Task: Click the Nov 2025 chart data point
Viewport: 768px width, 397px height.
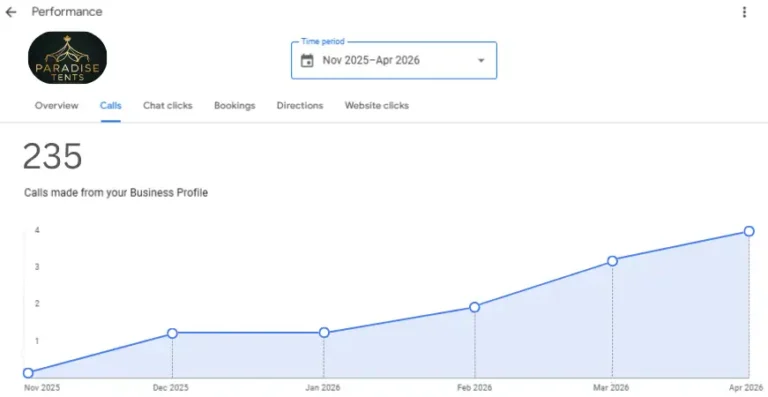Action: [x=28, y=373]
